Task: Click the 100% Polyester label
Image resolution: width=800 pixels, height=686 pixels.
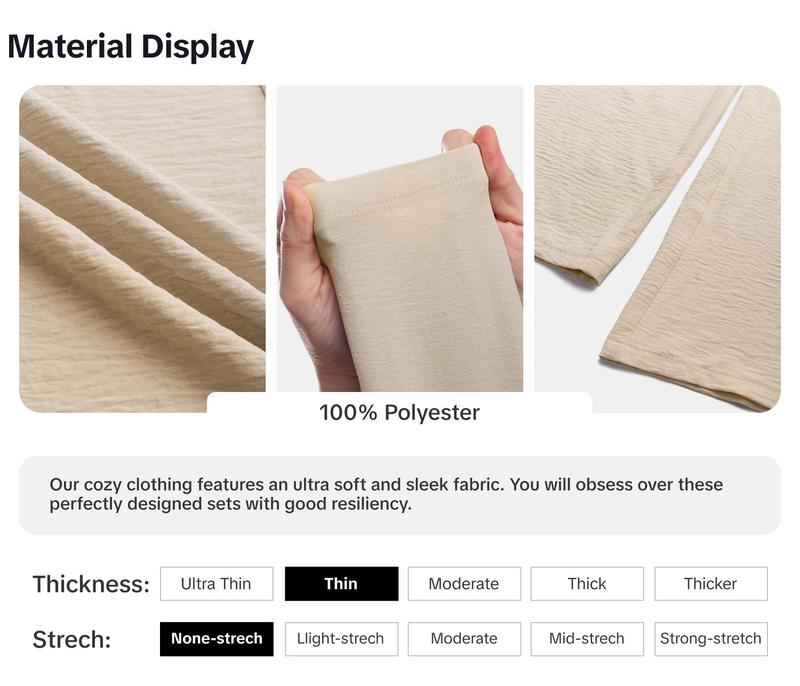Action: point(399,413)
